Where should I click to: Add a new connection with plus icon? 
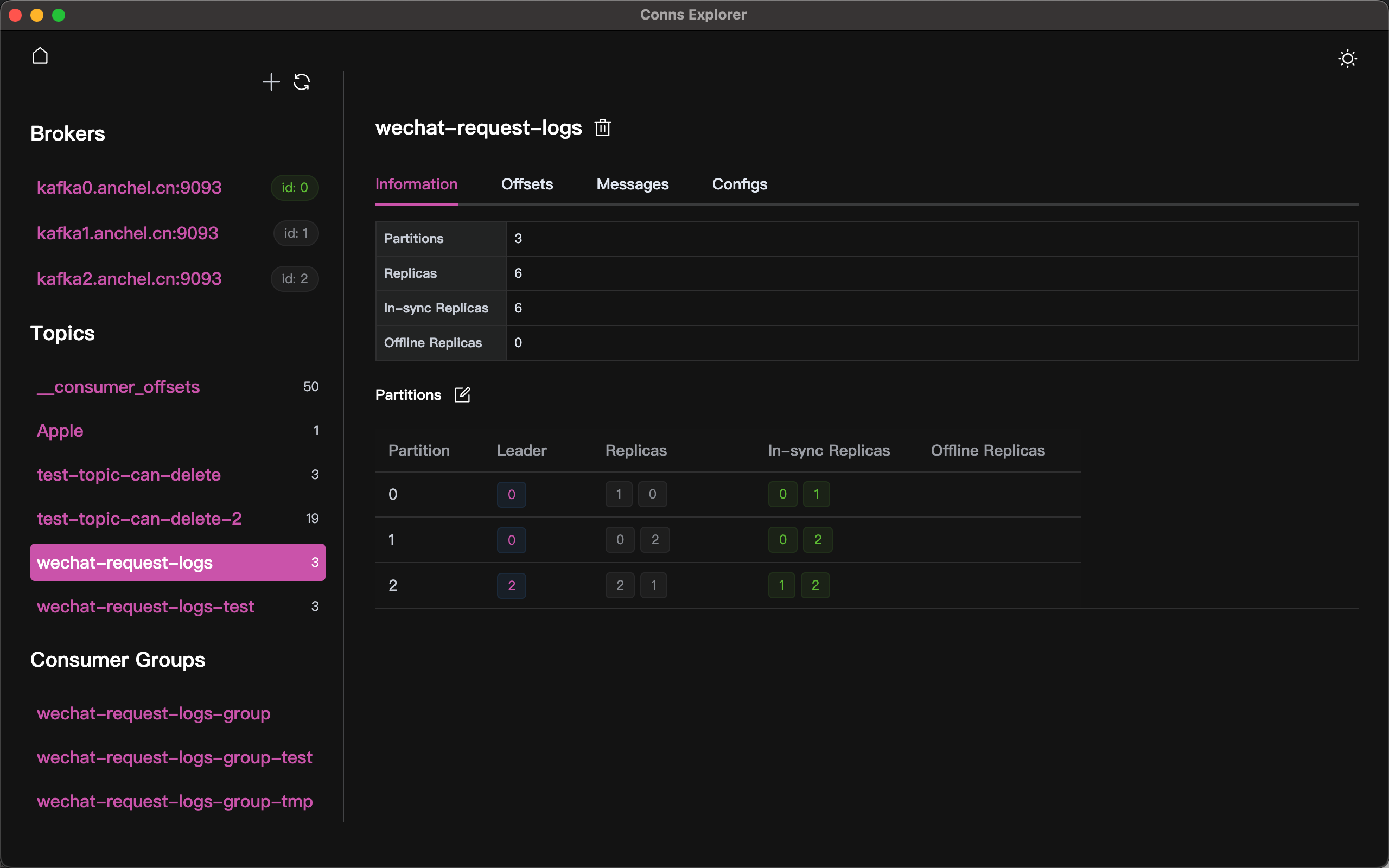(x=271, y=82)
